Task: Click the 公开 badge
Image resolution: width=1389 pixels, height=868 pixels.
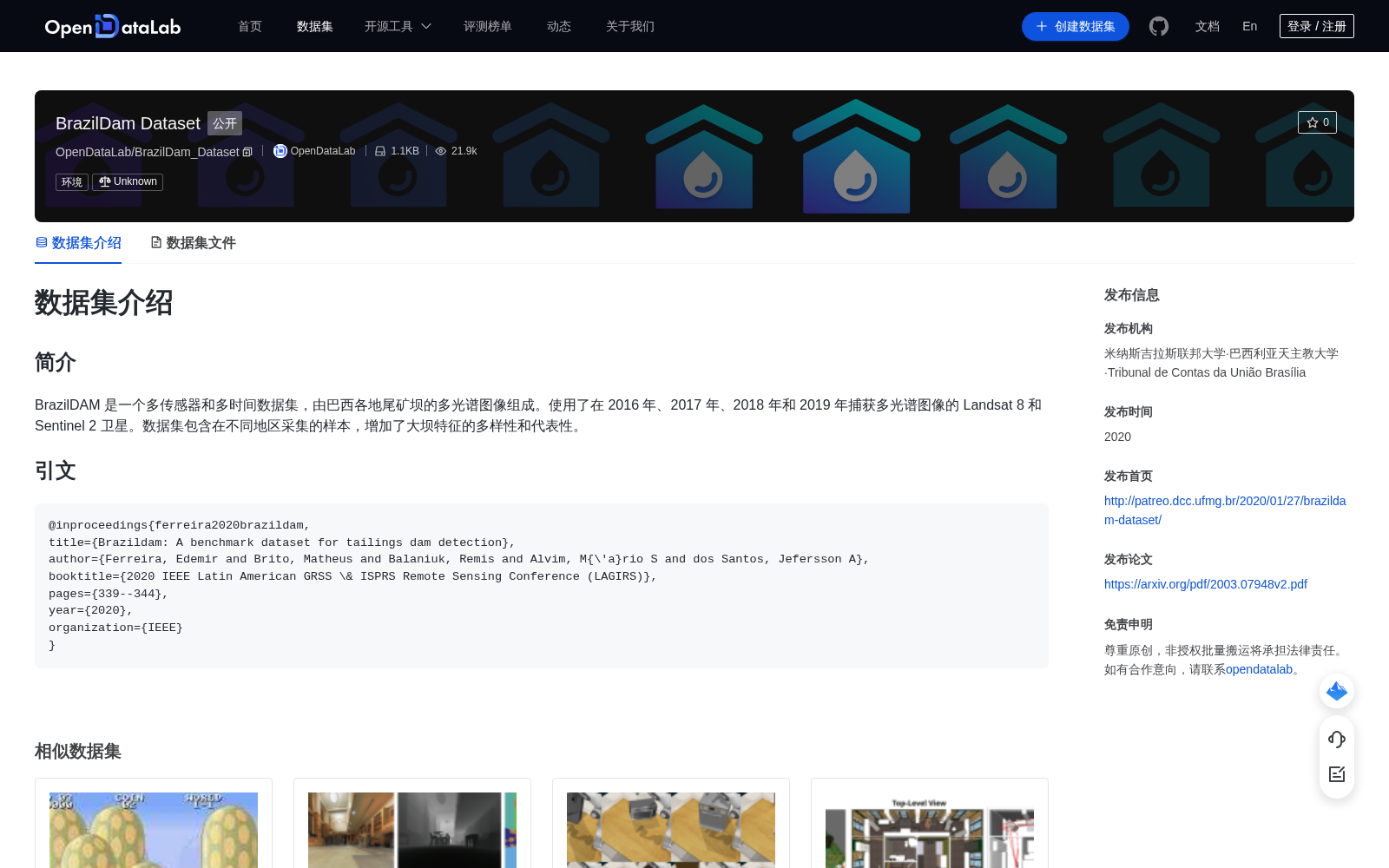Action: (225, 123)
